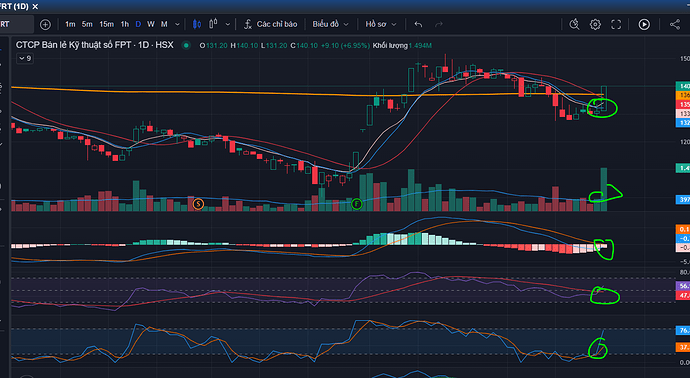The image size is (690, 378).
Task: Click the 150 price scale label
Action: click(685, 59)
